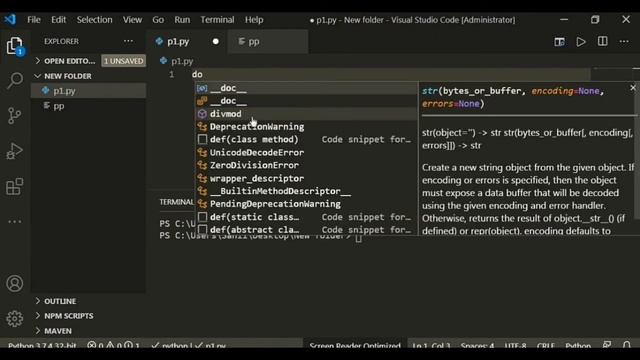This screenshot has height=360, width=640.
Task: Click documentation panel vertical scrollbar
Action: 636,155
